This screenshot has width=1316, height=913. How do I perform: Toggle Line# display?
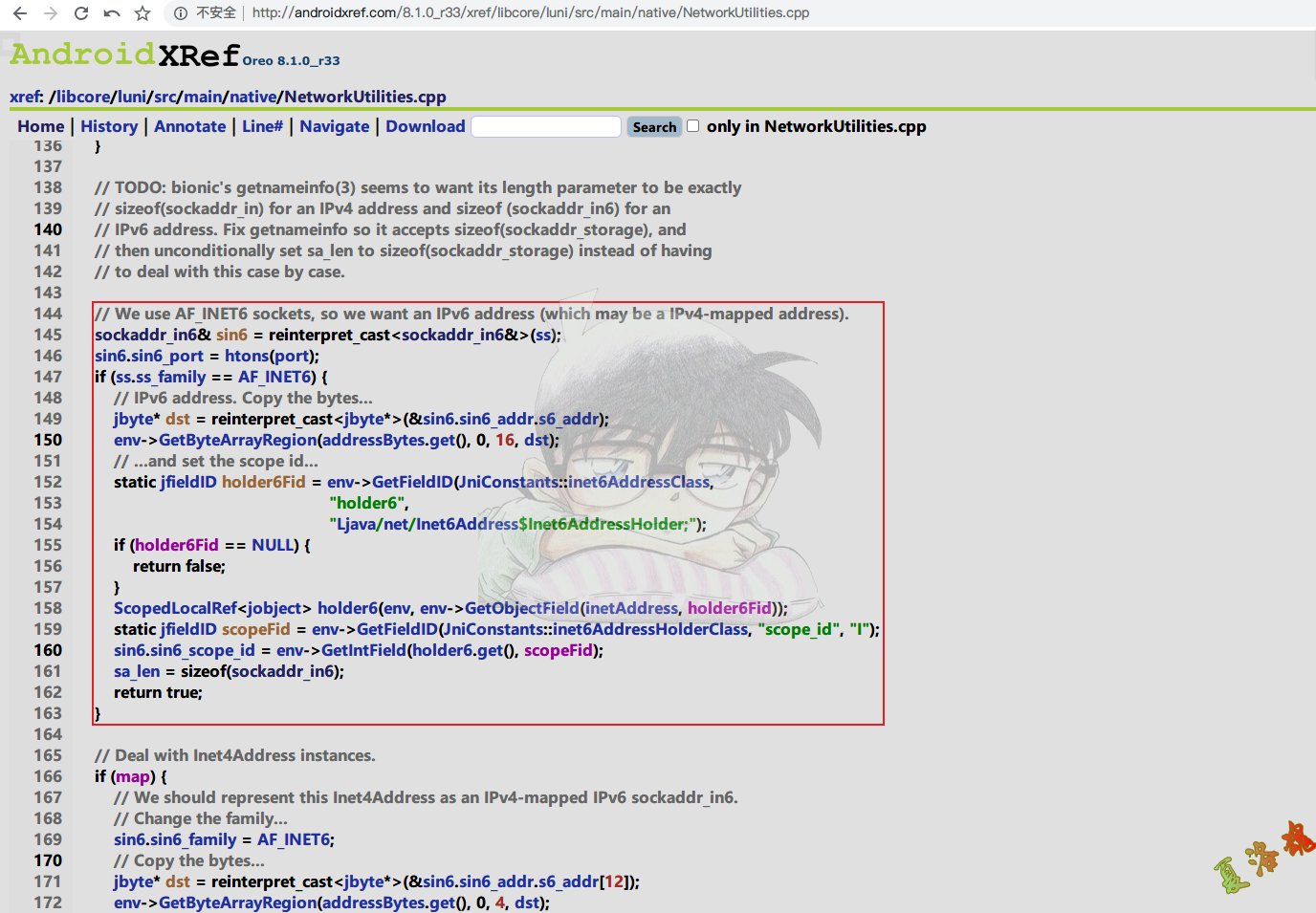tap(262, 126)
